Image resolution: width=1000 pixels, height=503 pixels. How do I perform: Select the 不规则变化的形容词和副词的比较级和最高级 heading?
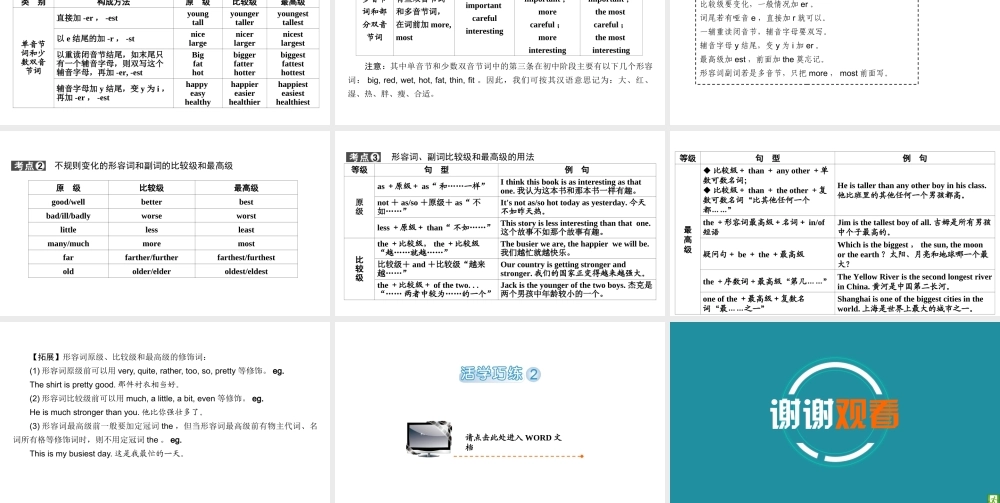click(x=143, y=166)
